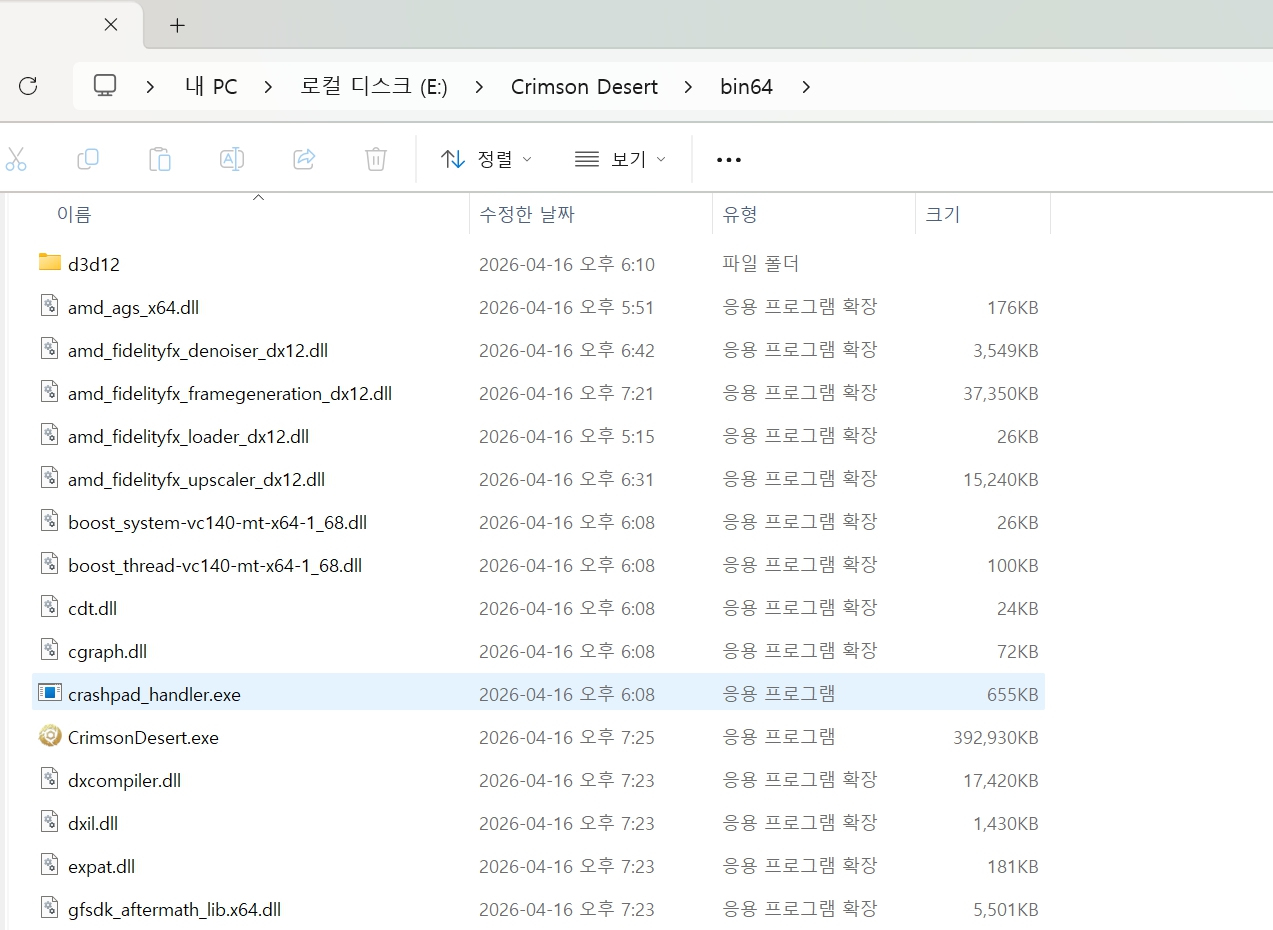Sort by the 수정한 날짜 column header
This screenshot has height=930, width=1273.
point(527,214)
